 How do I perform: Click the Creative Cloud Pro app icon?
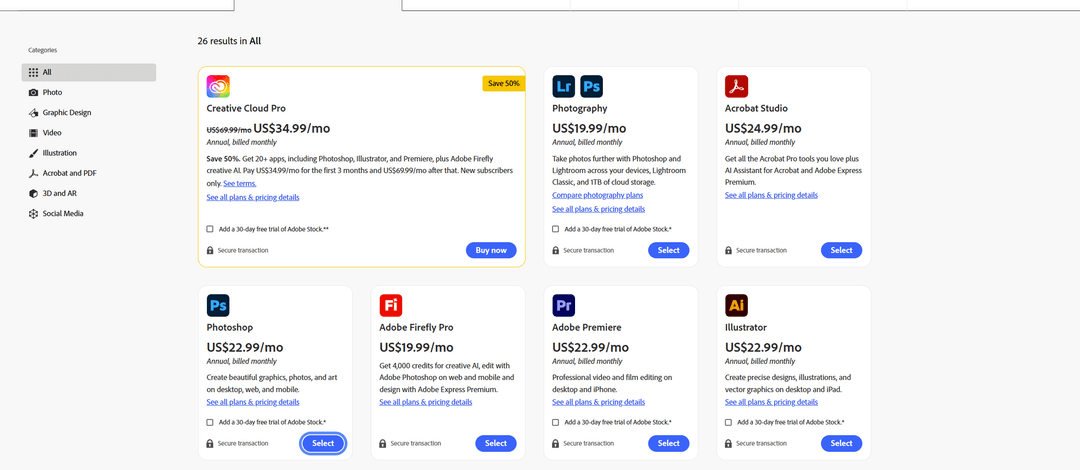click(218, 86)
